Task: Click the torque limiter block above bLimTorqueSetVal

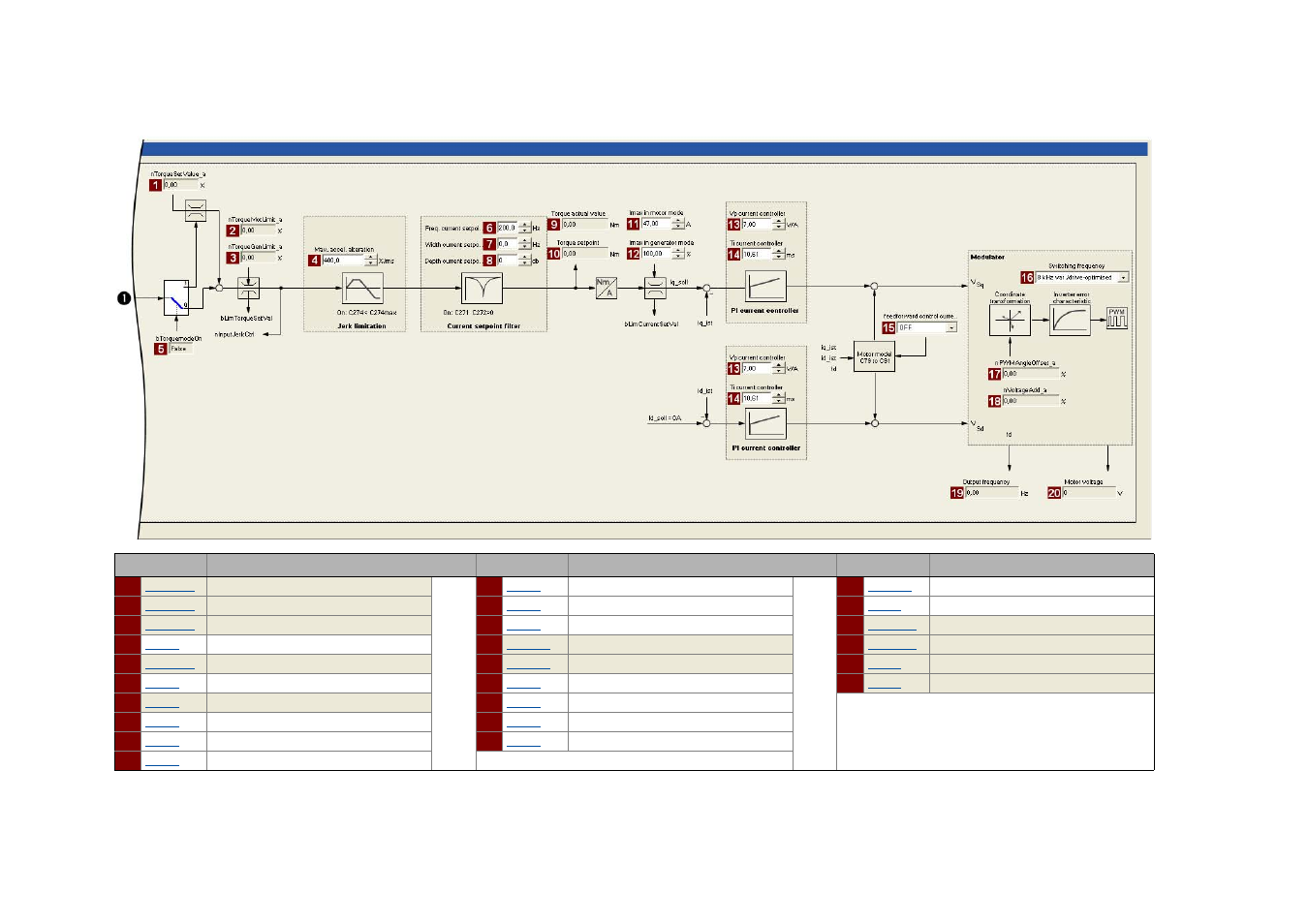Action: point(249,289)
